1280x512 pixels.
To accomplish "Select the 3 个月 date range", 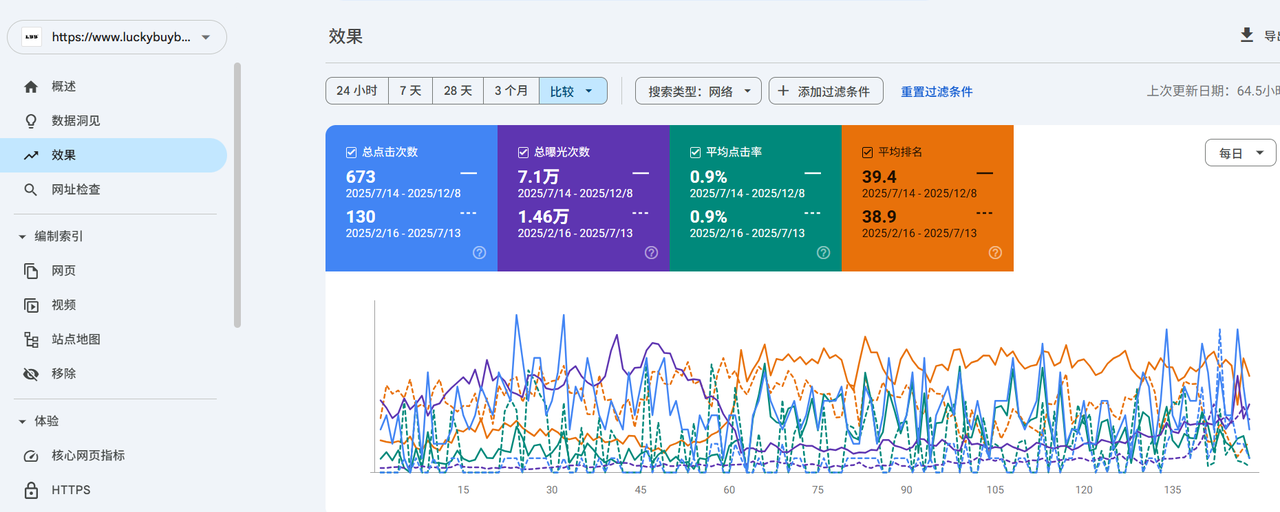I will (511, 91).
